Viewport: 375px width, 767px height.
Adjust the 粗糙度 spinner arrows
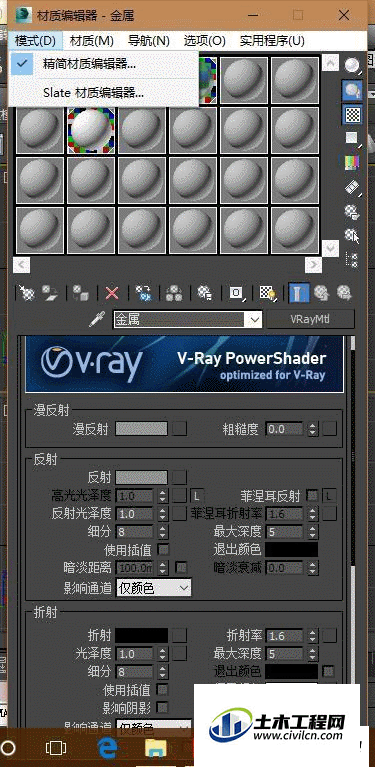312,429
